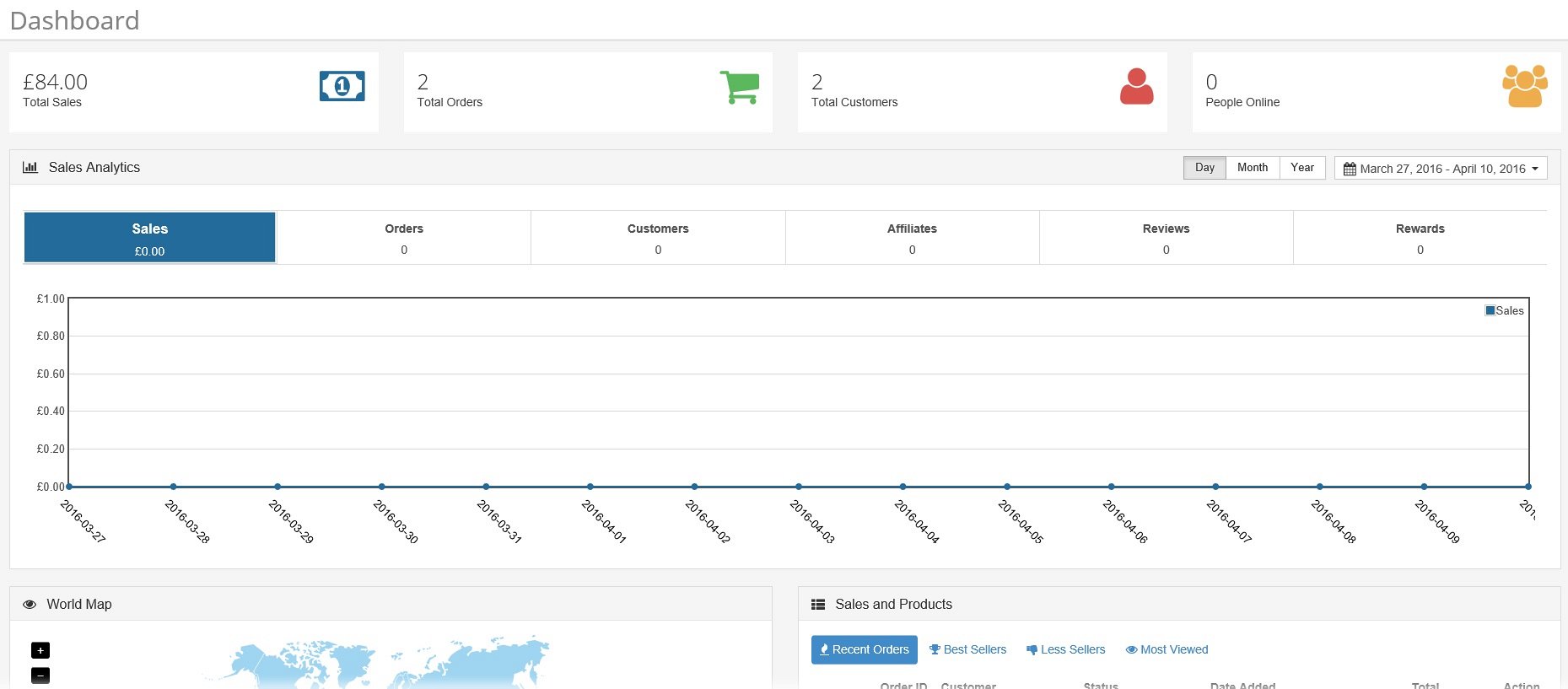Click the Sales and Products list icon
The image size is (1568, 689).
coord(817,605)
